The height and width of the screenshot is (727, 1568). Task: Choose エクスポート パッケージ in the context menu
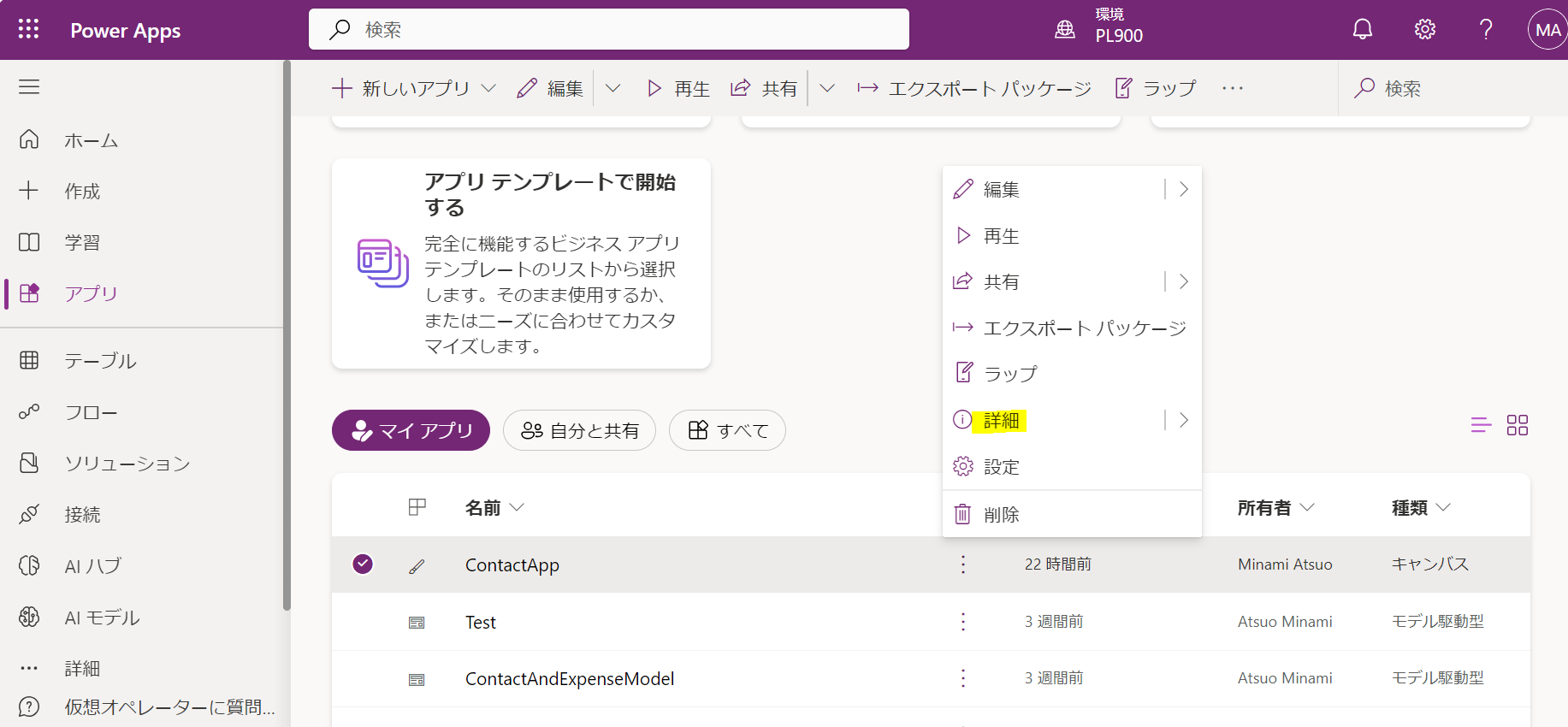click(1072, 328)
